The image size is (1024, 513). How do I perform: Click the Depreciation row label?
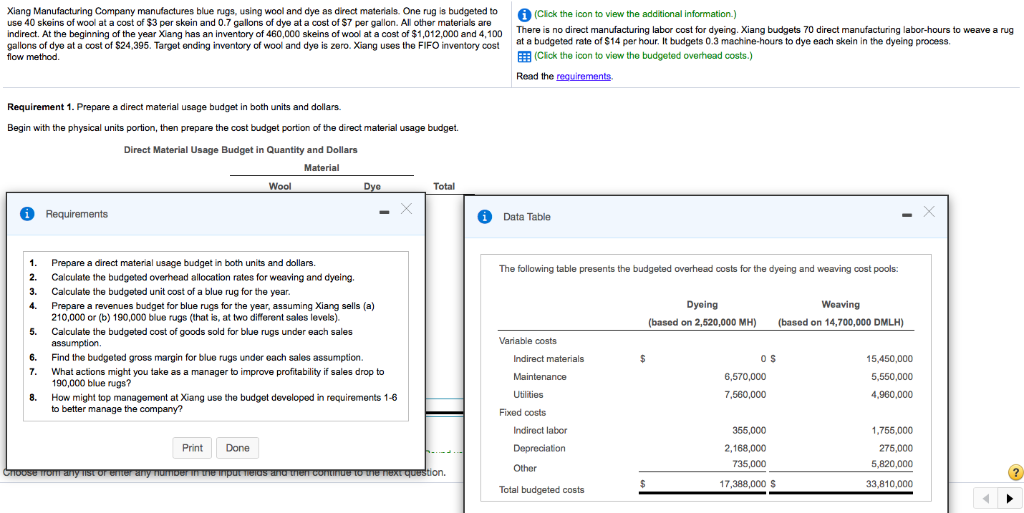[x=539, y=448]
